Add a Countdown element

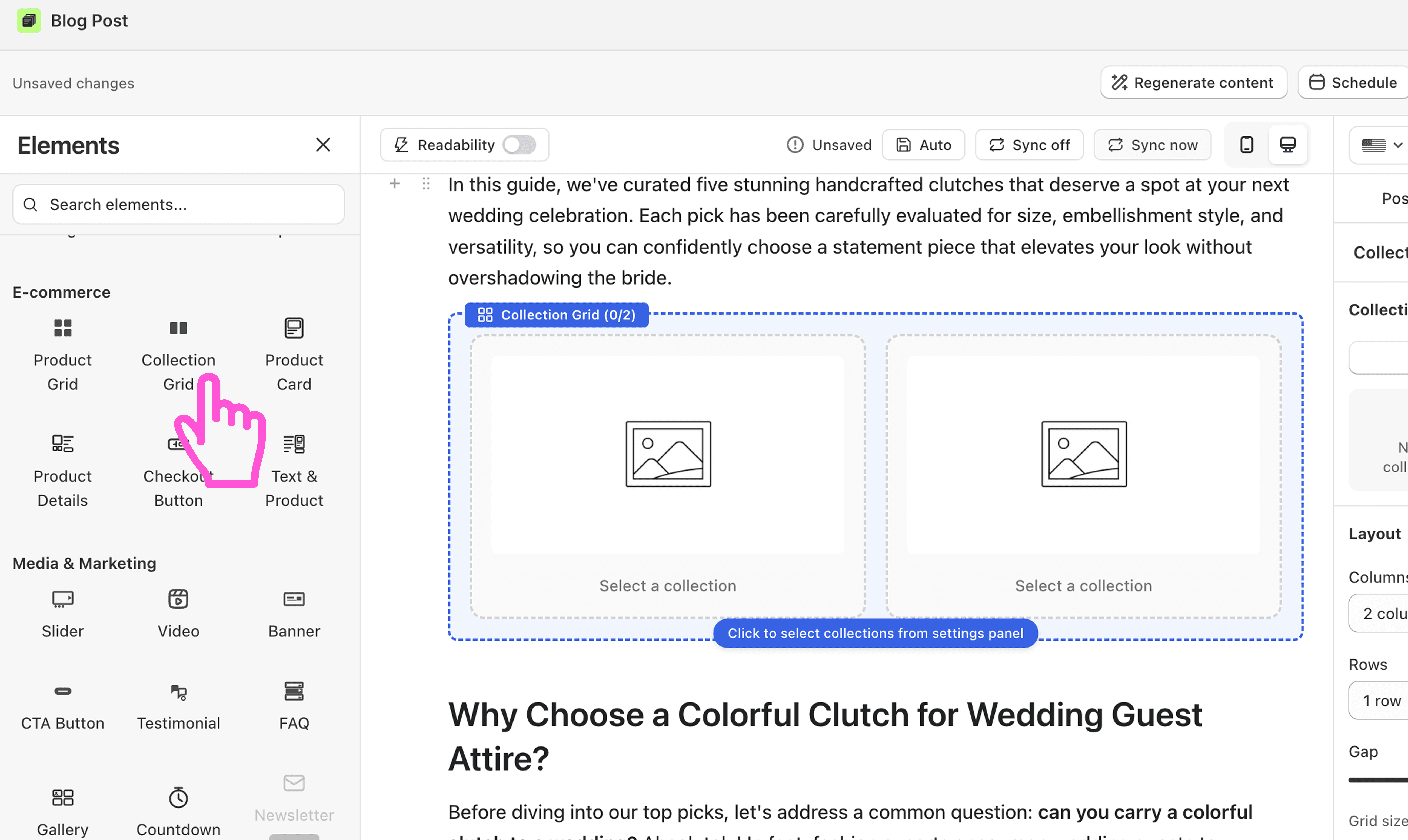(178, 812)
